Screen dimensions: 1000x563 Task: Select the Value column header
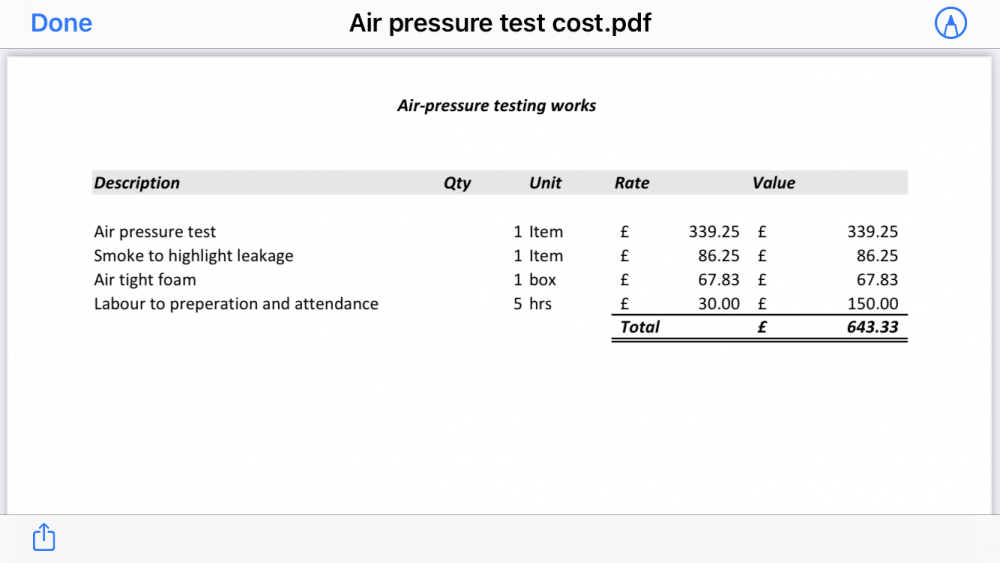(x=774, y=183)
